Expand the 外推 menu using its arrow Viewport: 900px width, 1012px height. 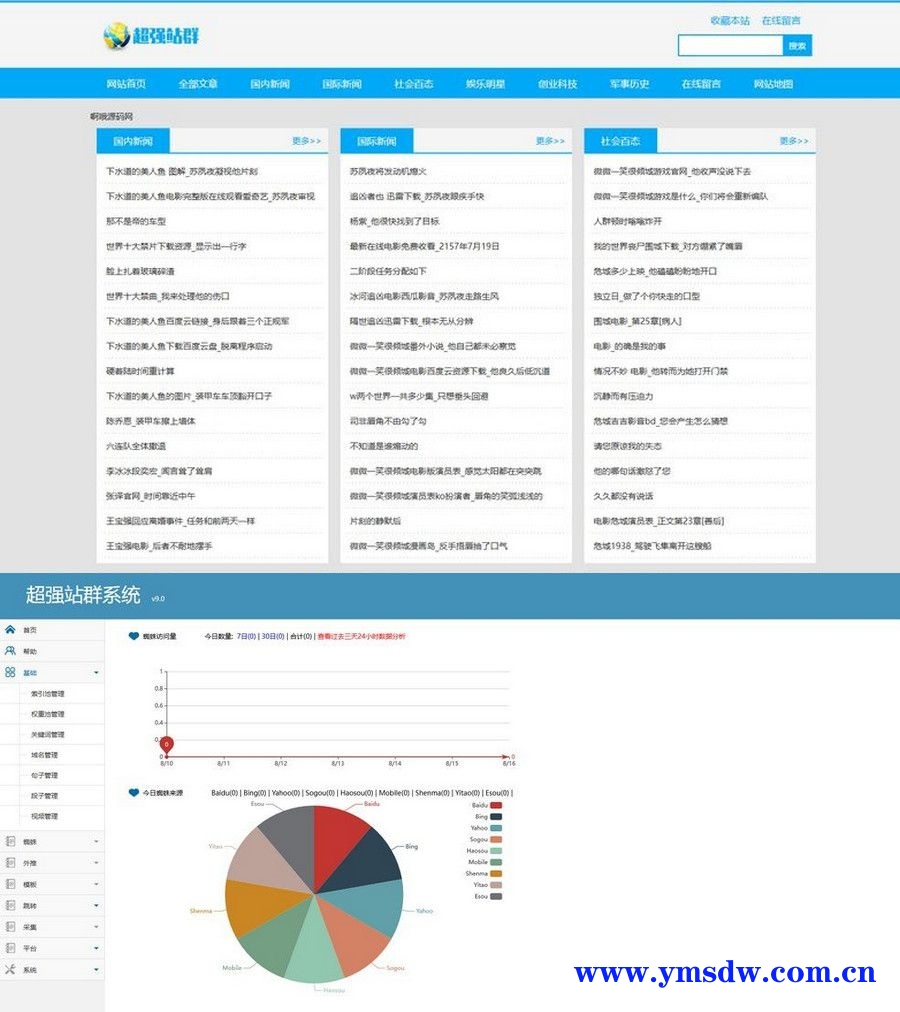[x=96, y=863]
